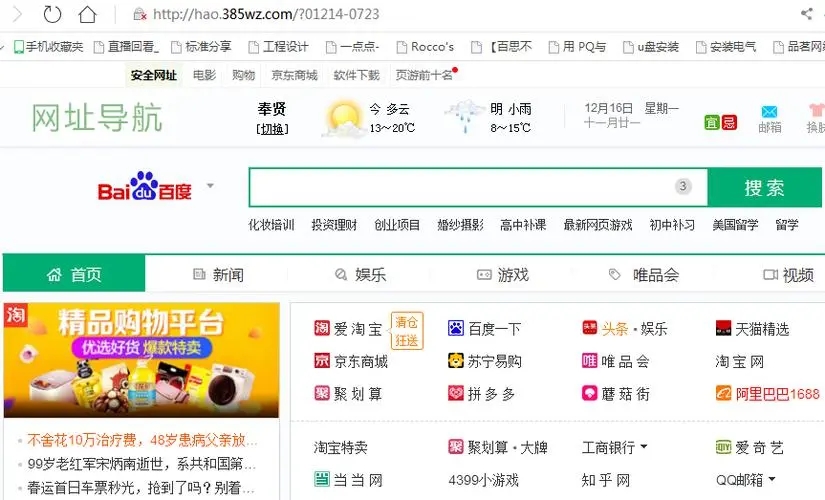Click the 美国留学 suggestion link

pyautogui.click(x=735, y=225)
